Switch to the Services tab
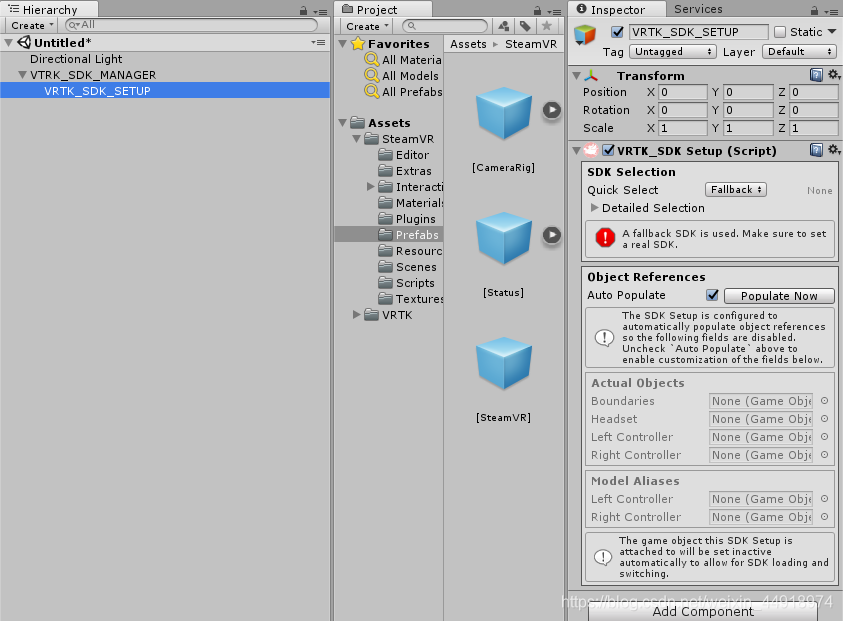The width and height of the screenshot is (843, 621). 698,10
